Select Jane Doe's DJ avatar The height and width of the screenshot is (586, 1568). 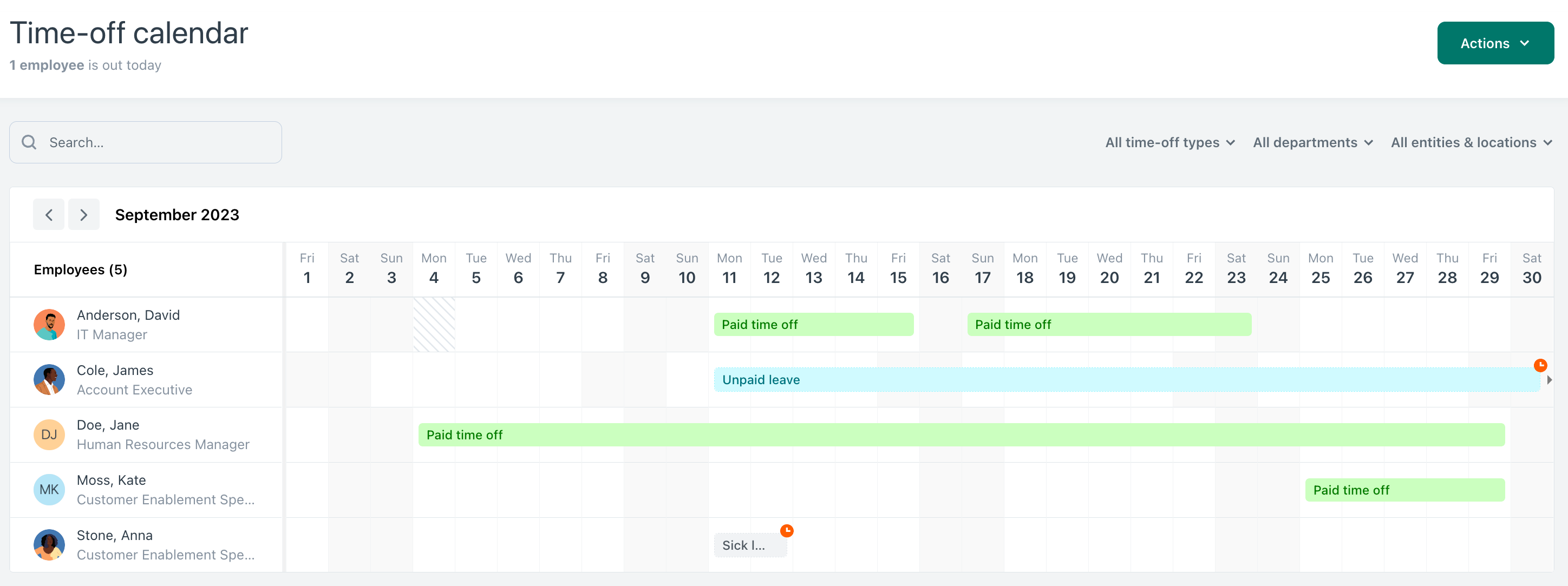point(49,434)
